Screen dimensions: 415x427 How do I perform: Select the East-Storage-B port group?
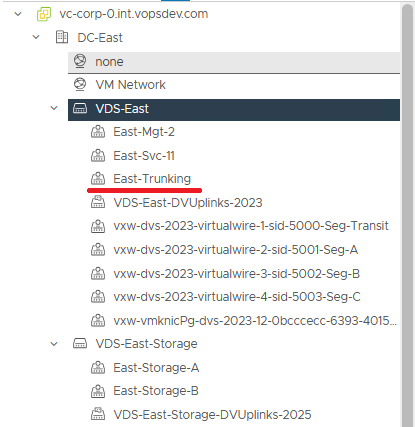click(156, 391)
